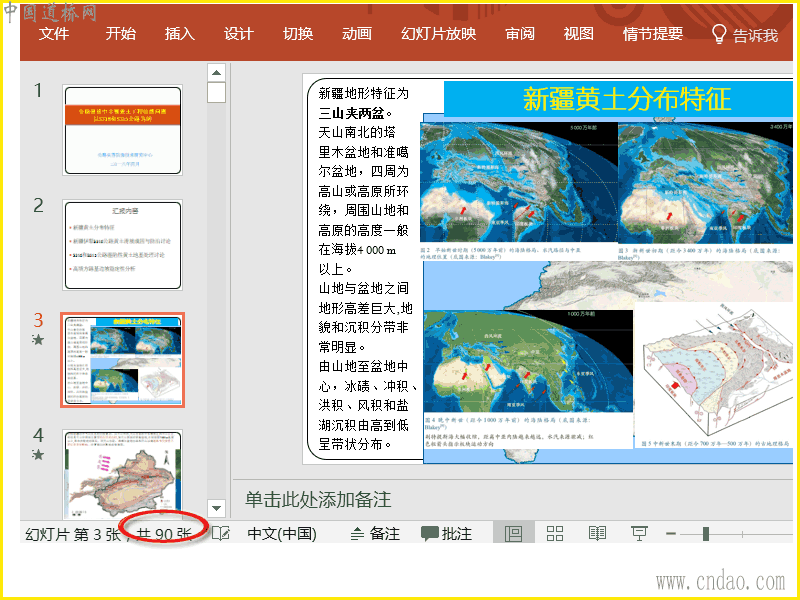Click the 1000万年前 globe image

tap(529, 362)
